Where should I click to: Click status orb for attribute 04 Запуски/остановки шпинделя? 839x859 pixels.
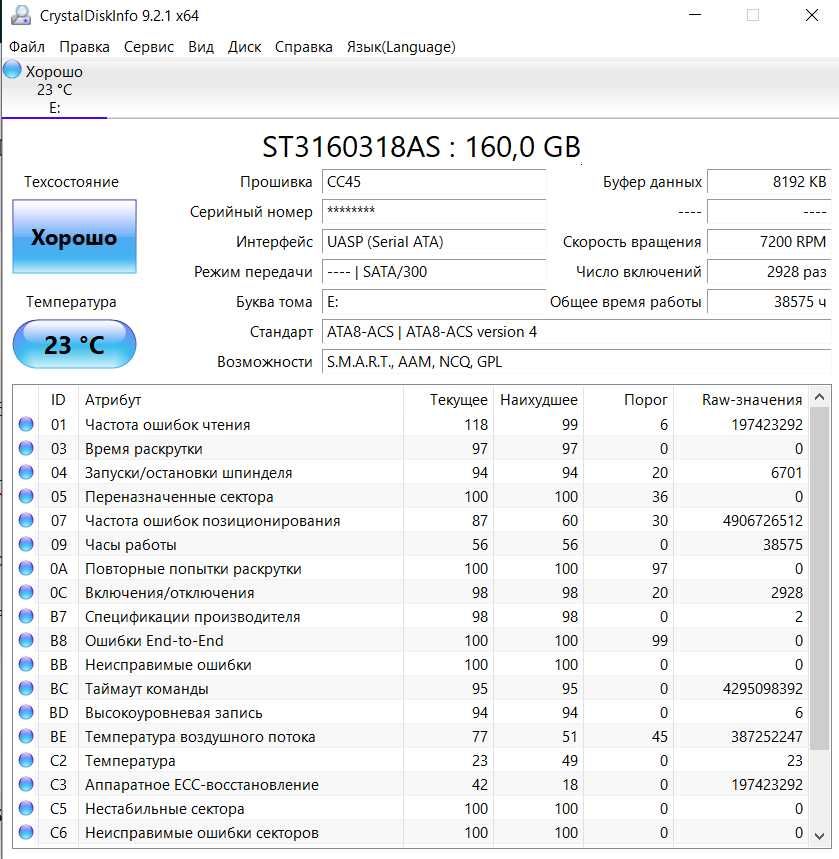[x=26, y=472]
